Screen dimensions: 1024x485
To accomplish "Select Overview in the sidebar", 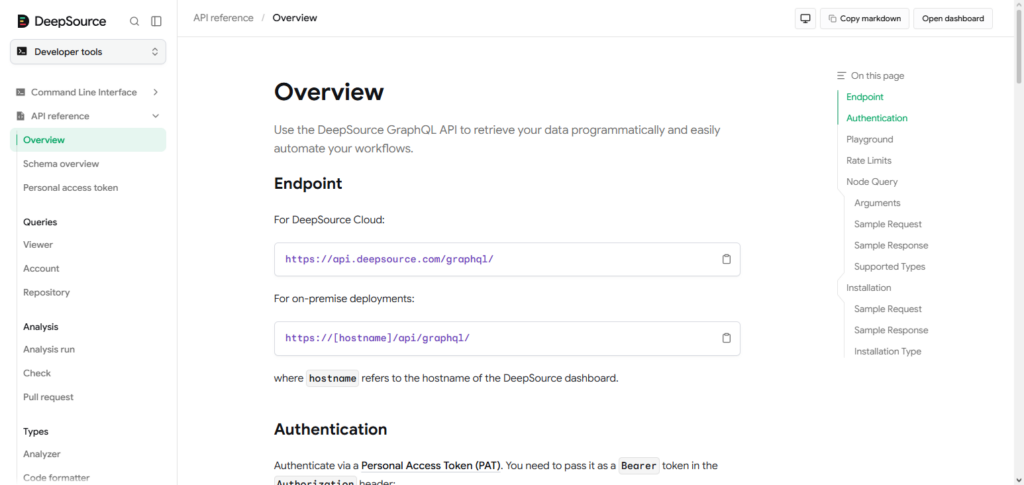I will (x=88, y=140).
